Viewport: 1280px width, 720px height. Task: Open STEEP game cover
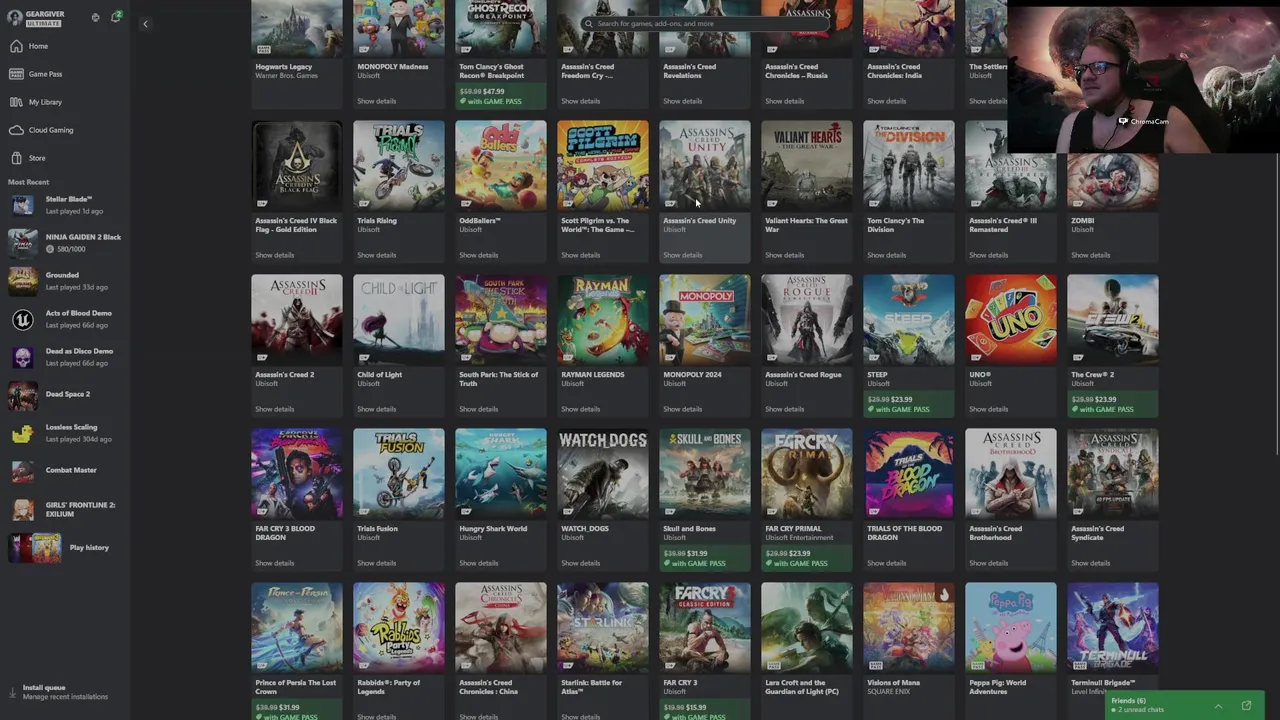tap(909, 320)
